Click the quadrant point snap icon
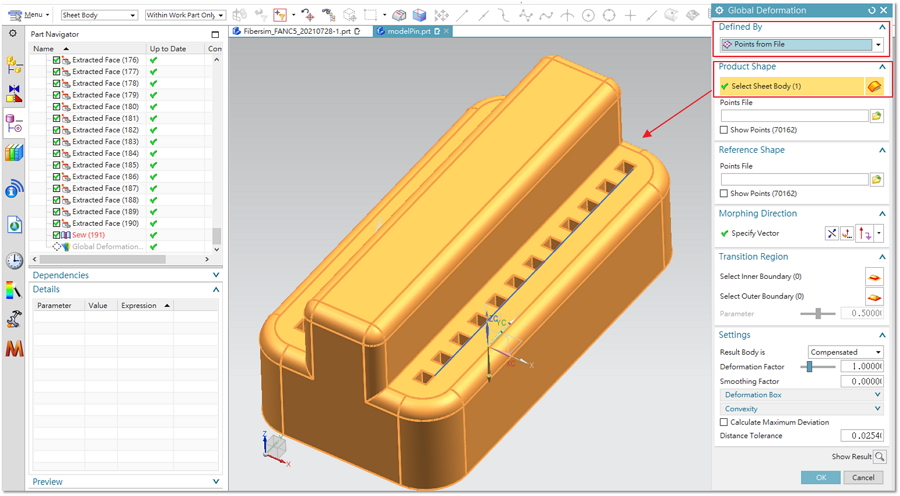Image resolution: width=900 pixels, height=496 pixels. click(610, 16)
